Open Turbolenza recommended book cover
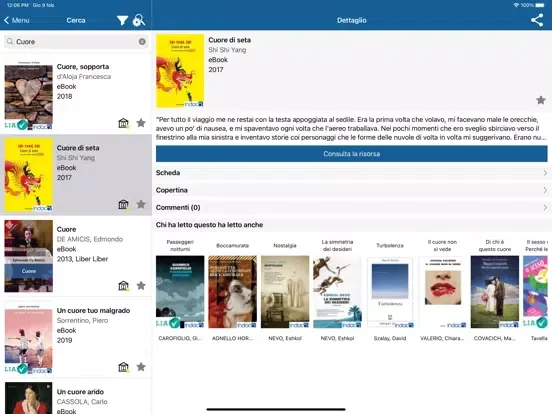This screenshot has width=552, height=414. [x=390, y=292]
